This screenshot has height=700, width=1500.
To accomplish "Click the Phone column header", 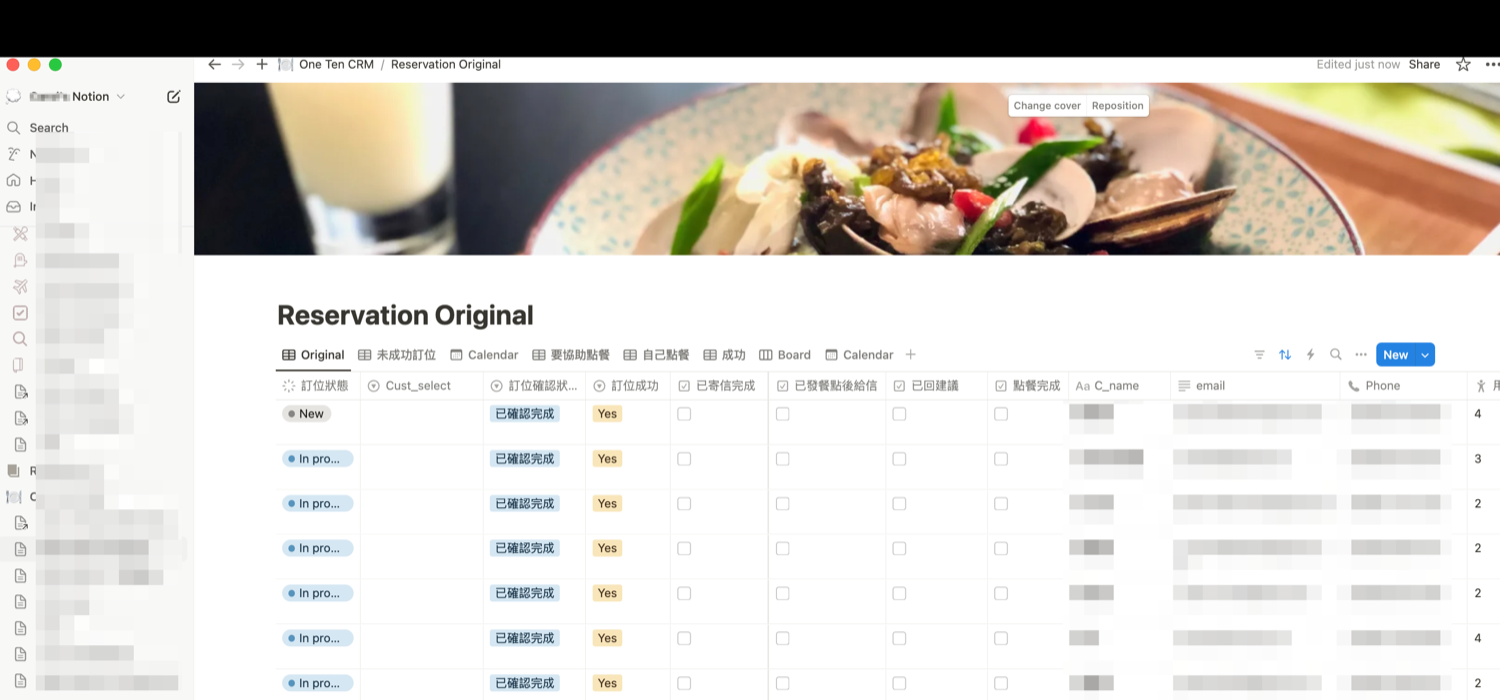I will pos(1405,386).
